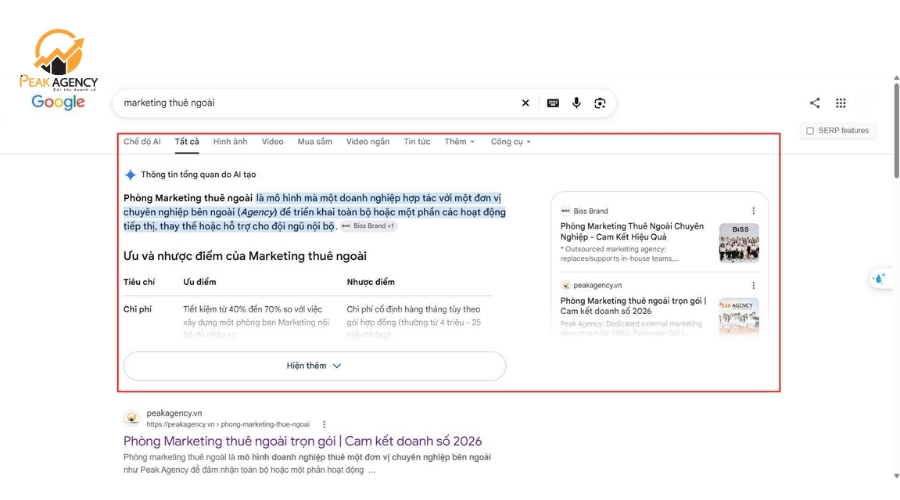Image resolution: width=900 pixels, height=500 pixels.
Task: Click Biss Brand team photo thumbnail
Action: tap(739, 243)
